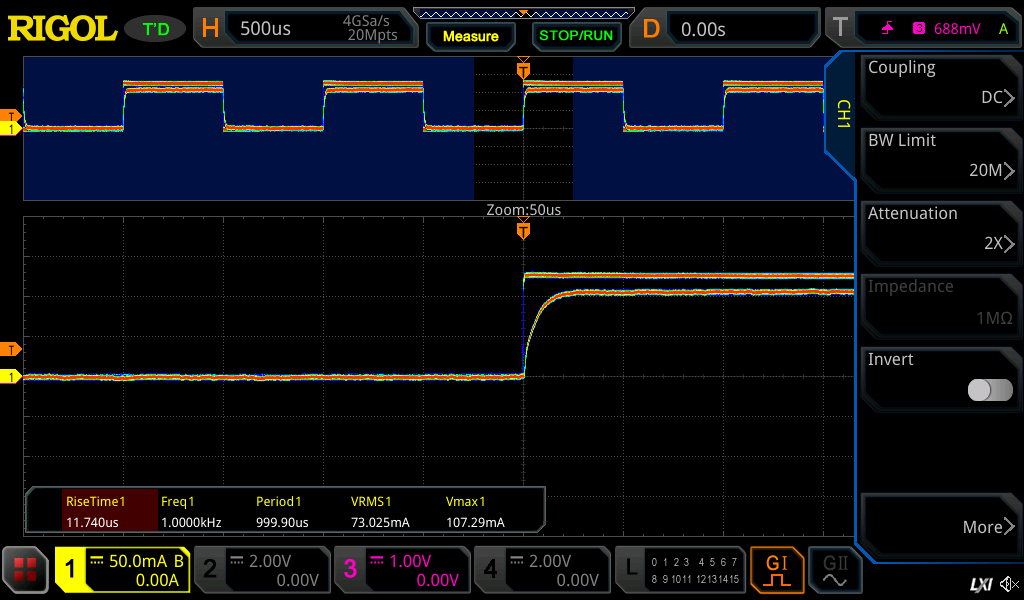Open the Coupling DC dropdown

click(940, 84)
